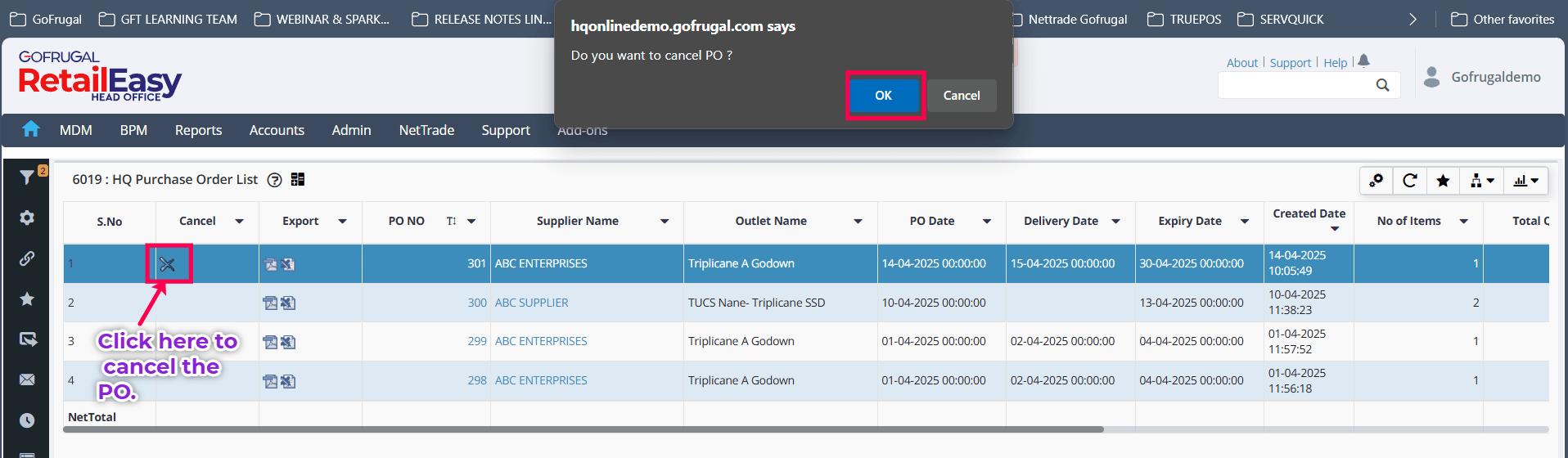Click the cancel PO scissors icon
Viewport: 1568px width, 458px height.
pyautogui.click(x=168, y=264)
